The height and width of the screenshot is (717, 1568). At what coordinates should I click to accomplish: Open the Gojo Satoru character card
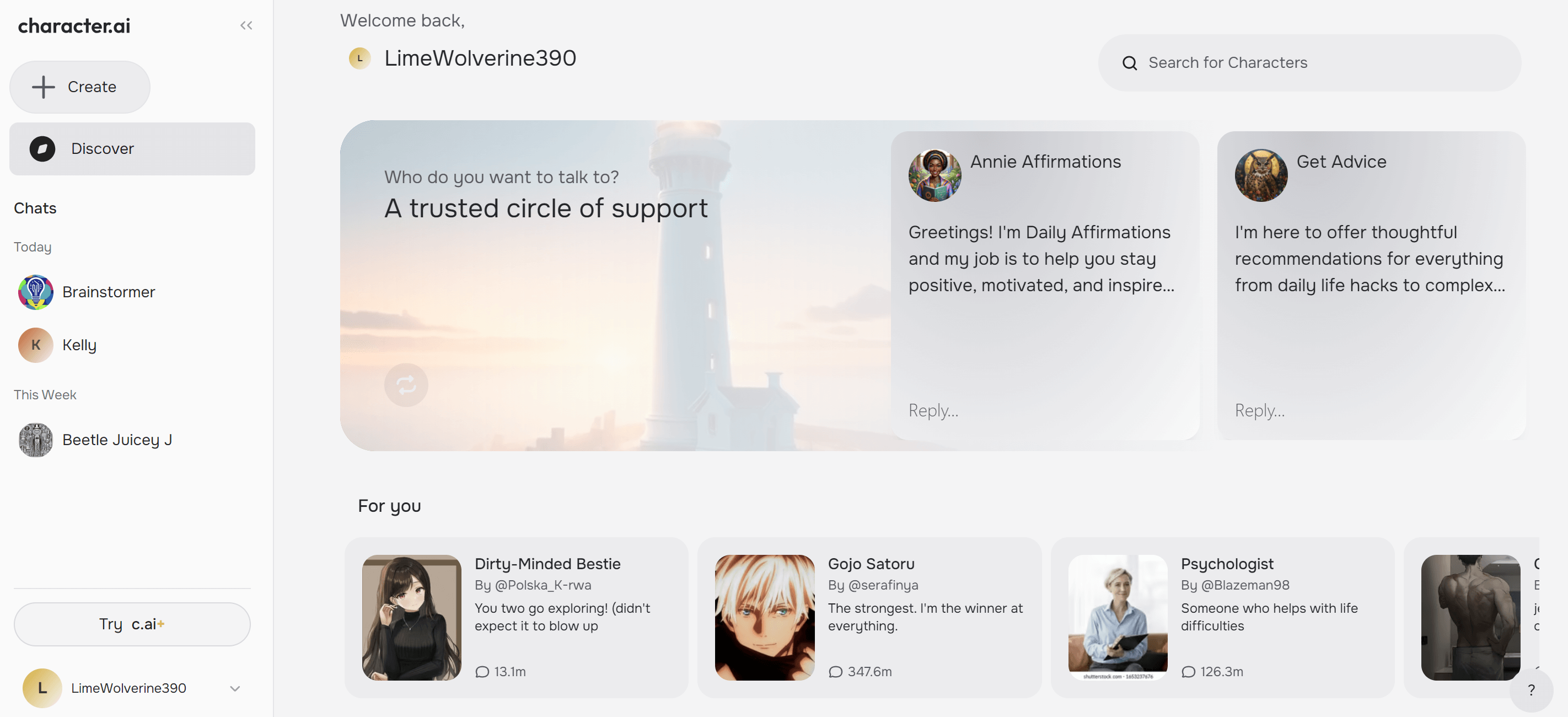click(x=869, y=617)
